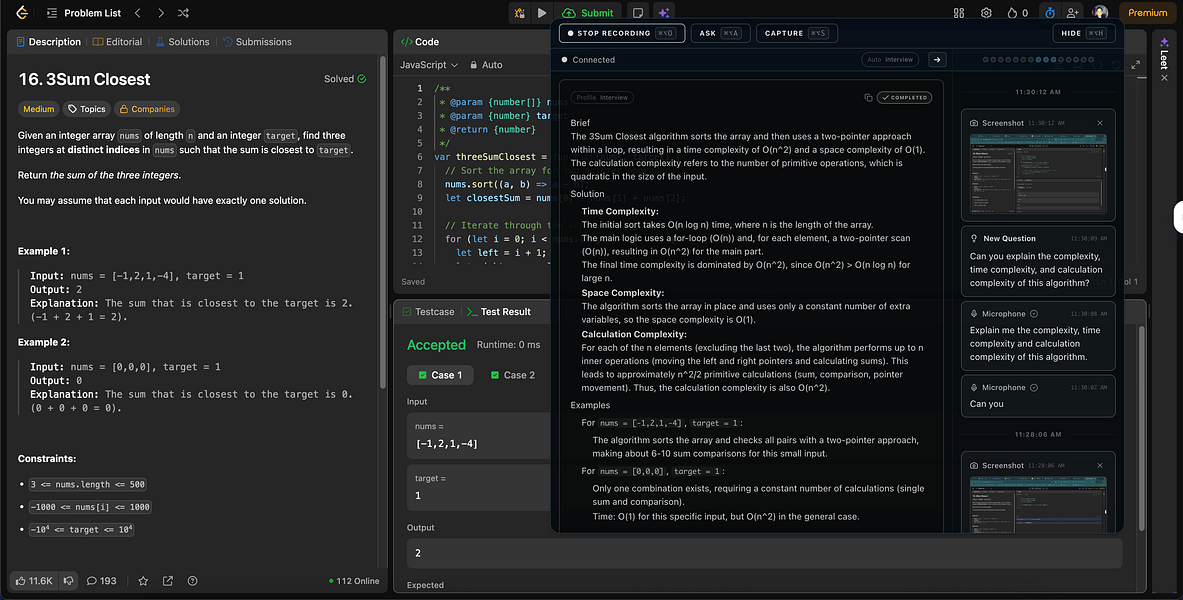This screenshot has height=600, width=1183.
Task: Click the Premium button
Action: click(1148, 13)
